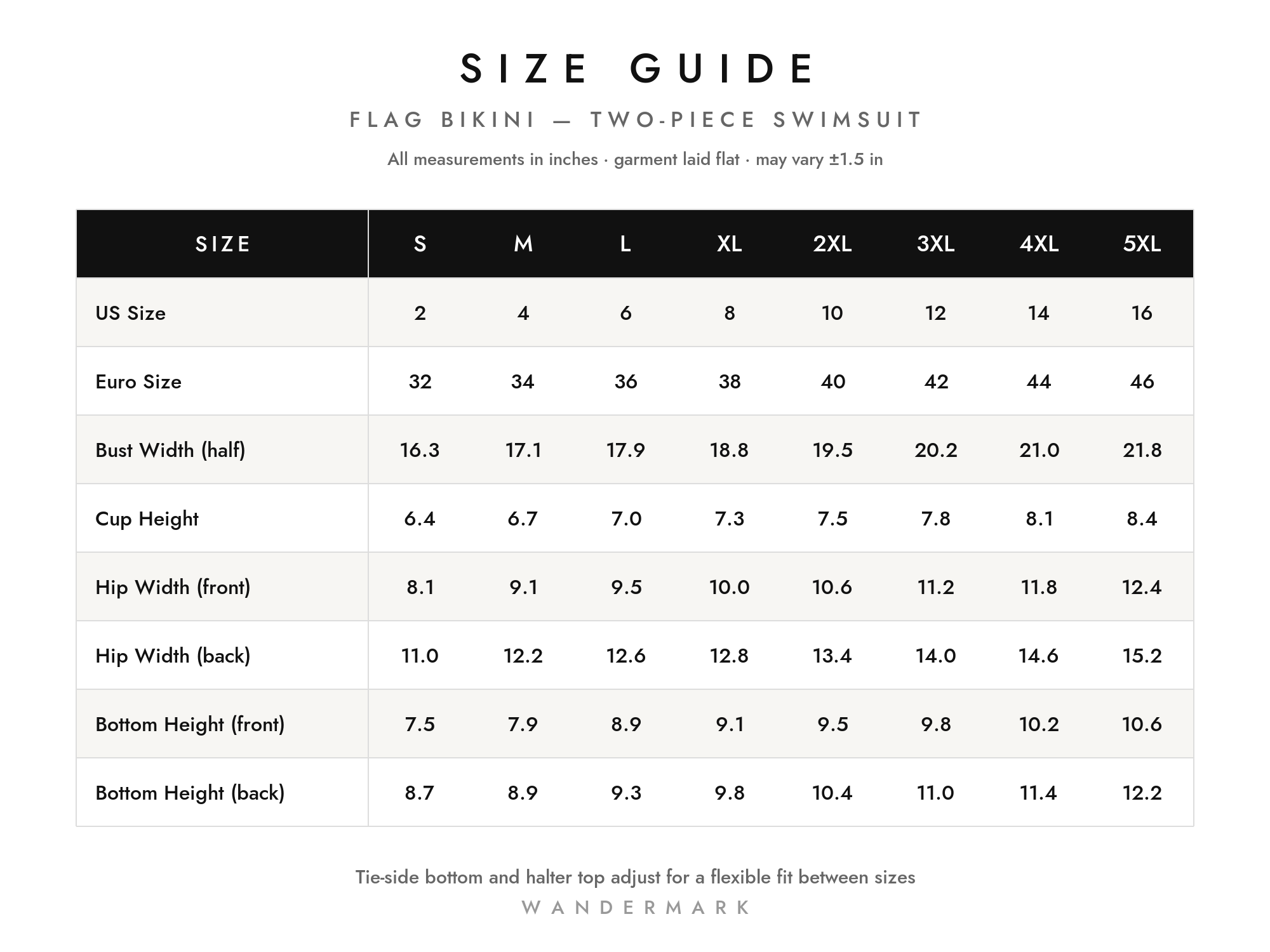Select the Euro Size row label
The height and width of the screenshot is (952, 1270).
click(x=138, y=381)
